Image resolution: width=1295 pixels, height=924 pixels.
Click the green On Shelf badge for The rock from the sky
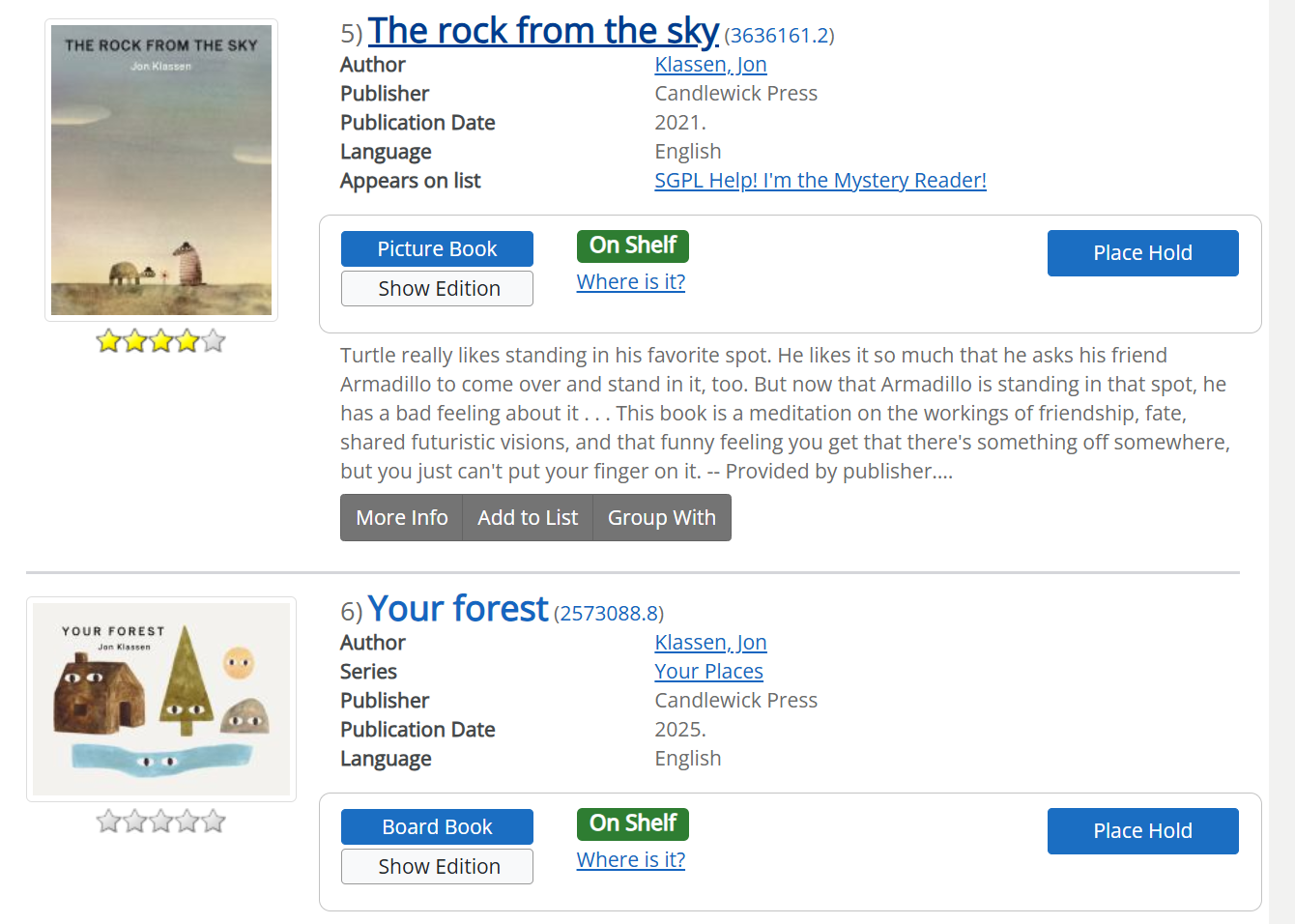(632, 245)
